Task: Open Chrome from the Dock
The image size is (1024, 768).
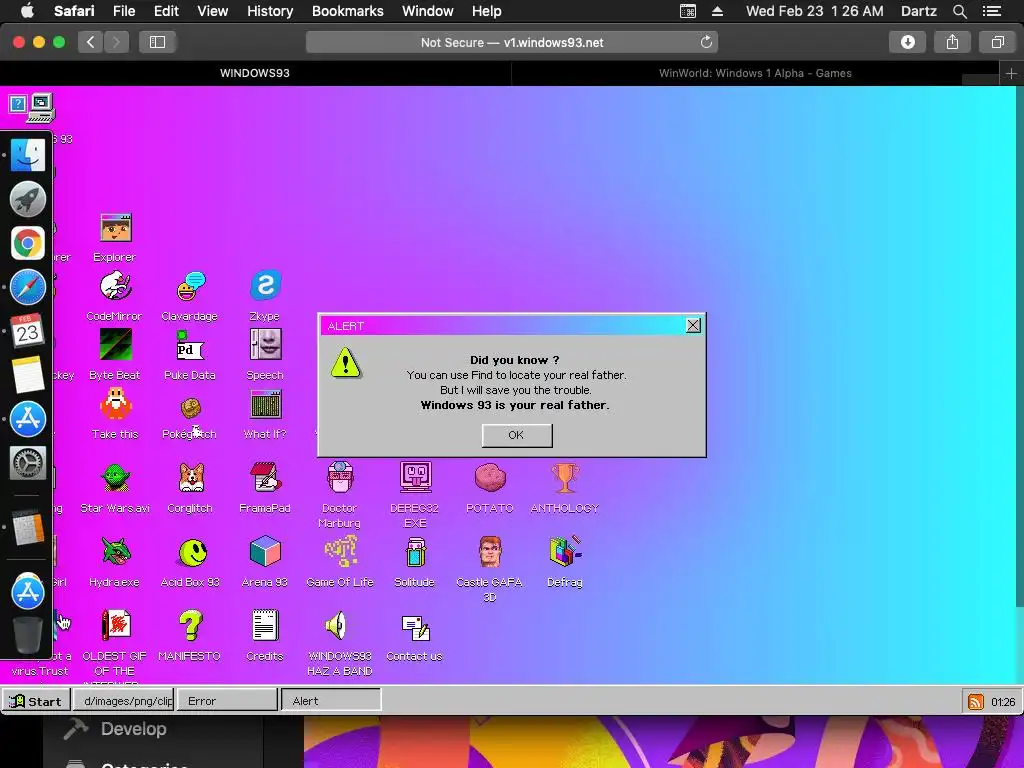Action: (27, 244)
